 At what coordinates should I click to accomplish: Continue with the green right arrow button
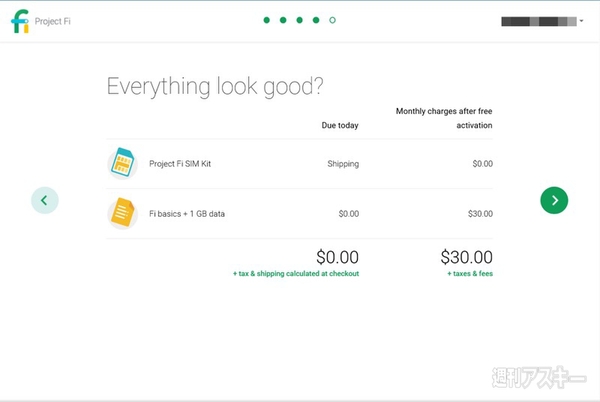pos(554,200)
